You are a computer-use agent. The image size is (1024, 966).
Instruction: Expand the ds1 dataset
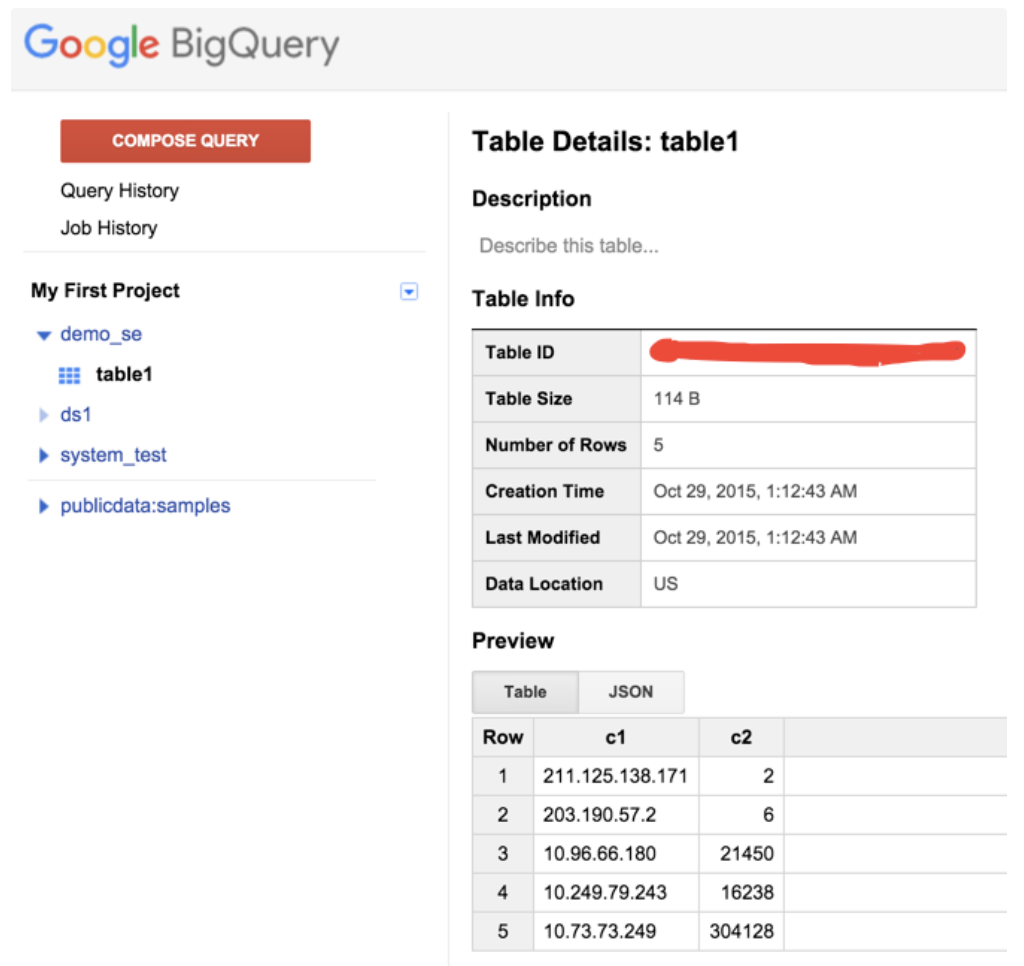[x=43, y=415]
